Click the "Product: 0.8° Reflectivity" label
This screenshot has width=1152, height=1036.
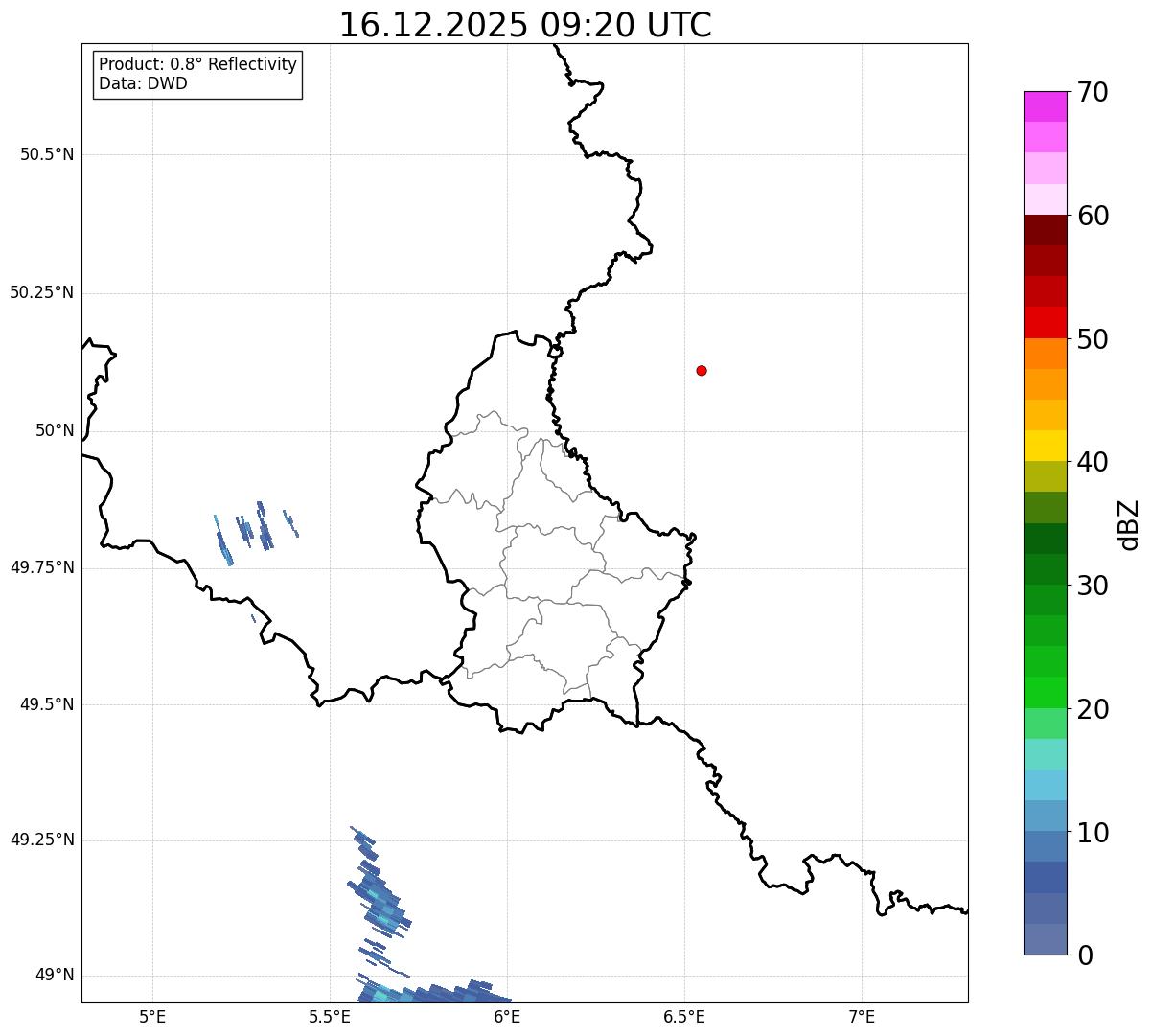point(198,64)
